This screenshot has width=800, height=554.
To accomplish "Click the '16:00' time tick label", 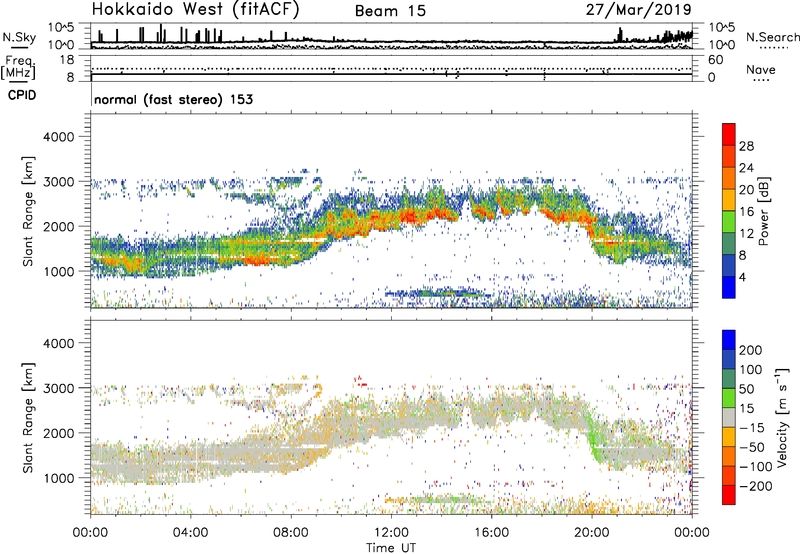I will [x=491, y=533].
